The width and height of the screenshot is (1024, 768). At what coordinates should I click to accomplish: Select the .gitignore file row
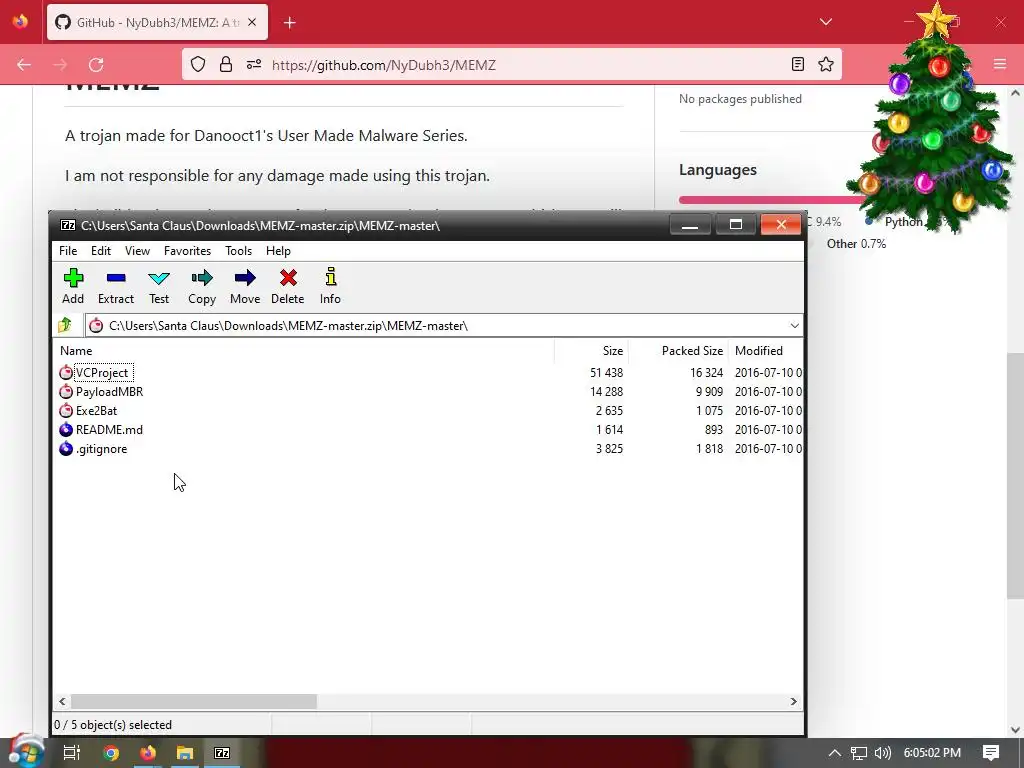tap(430, 449)
